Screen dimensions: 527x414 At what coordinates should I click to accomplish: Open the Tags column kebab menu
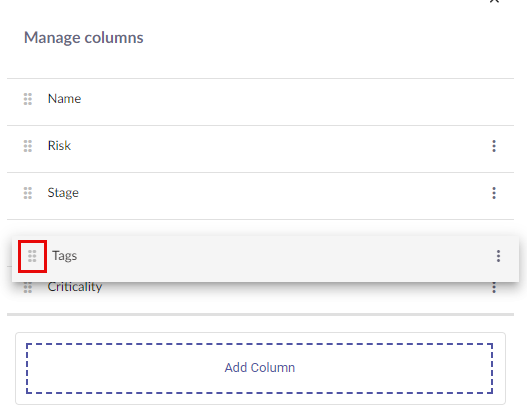click(498, 256)
